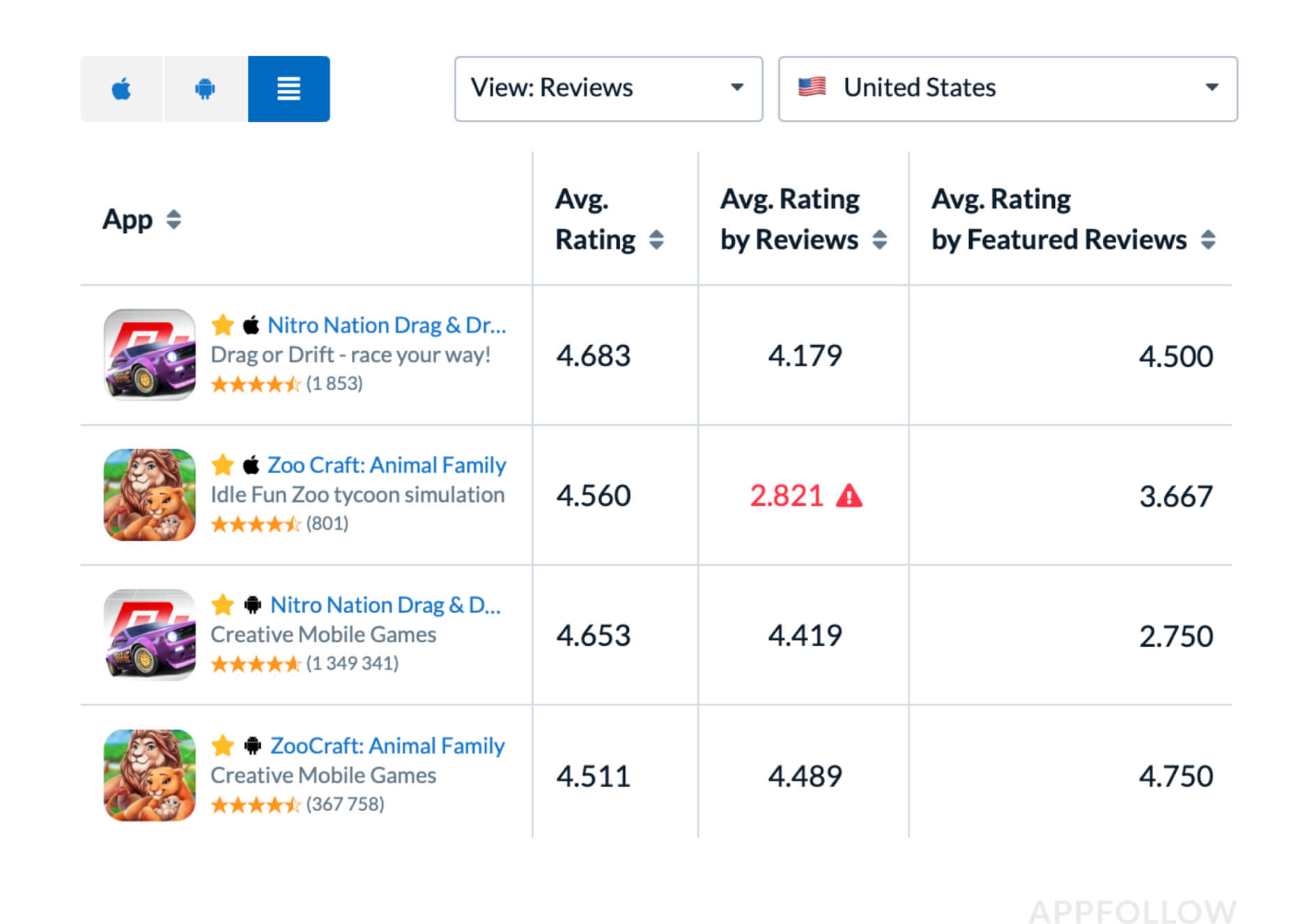Open Zoo Craft: Animal Family iOS link
The height and width of the screenshot is (924, 1307).
387,465
